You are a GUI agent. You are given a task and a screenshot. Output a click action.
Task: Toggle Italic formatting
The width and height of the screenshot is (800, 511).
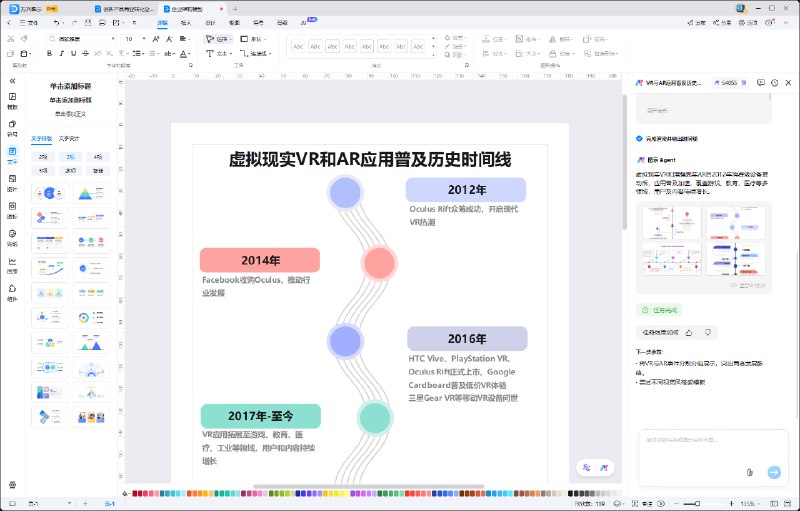point(62,54)
